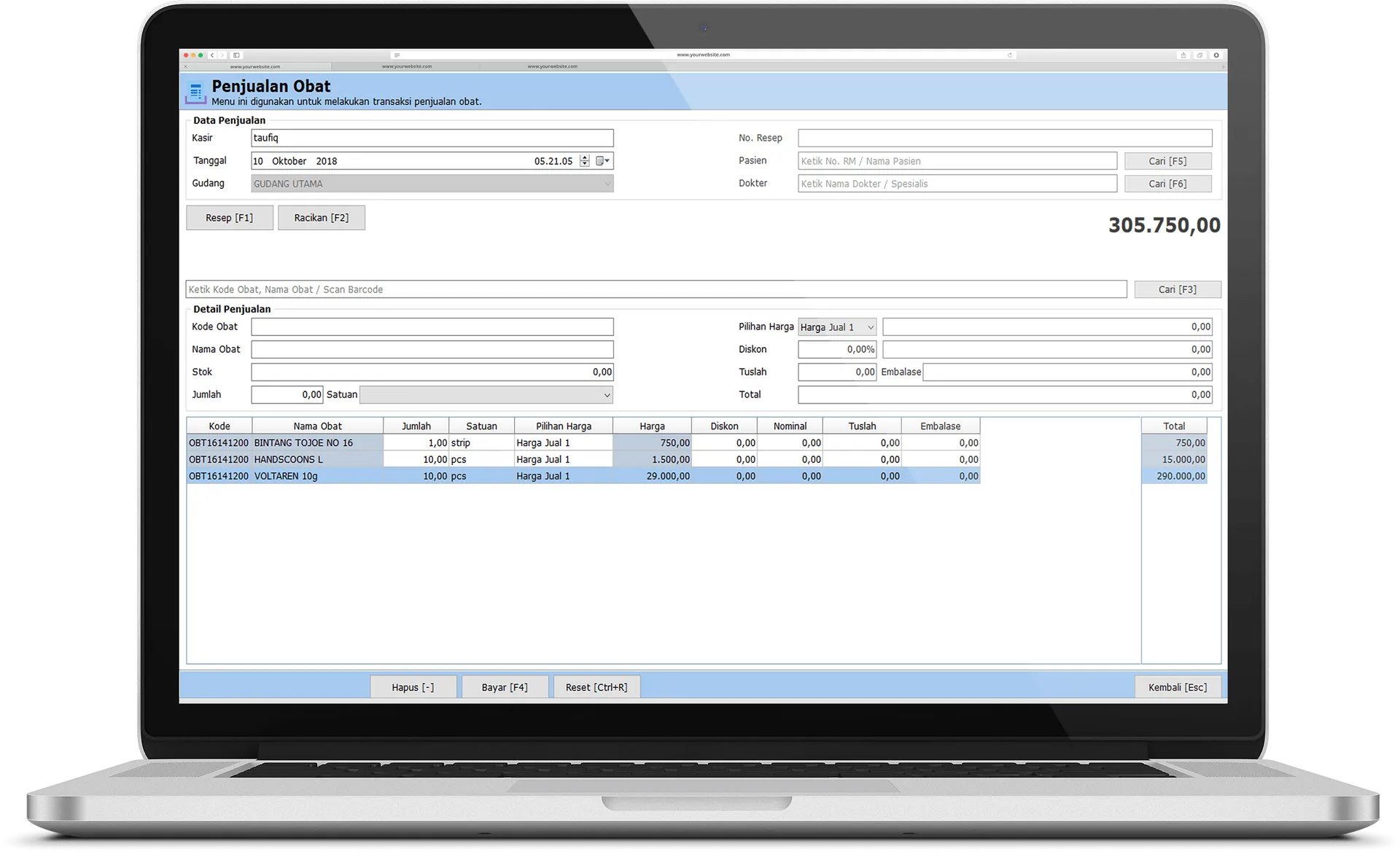
Task: Click the Tanggal time spinner arrows
Action: (x=585, y=161)
